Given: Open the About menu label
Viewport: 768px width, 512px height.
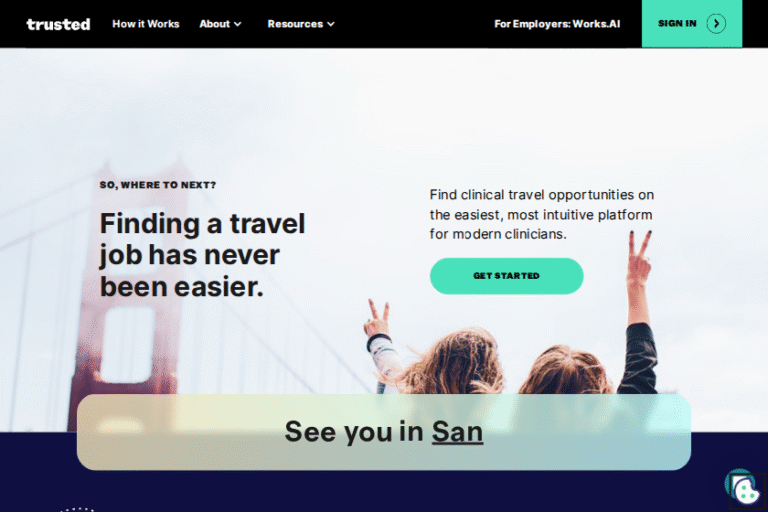Looking at the screenshot, I should pyautogui.click(x=215, y=24).
